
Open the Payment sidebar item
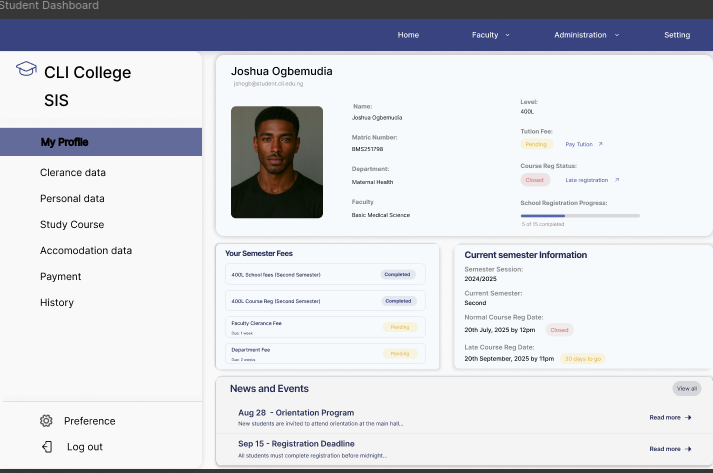tap(61, 277)
